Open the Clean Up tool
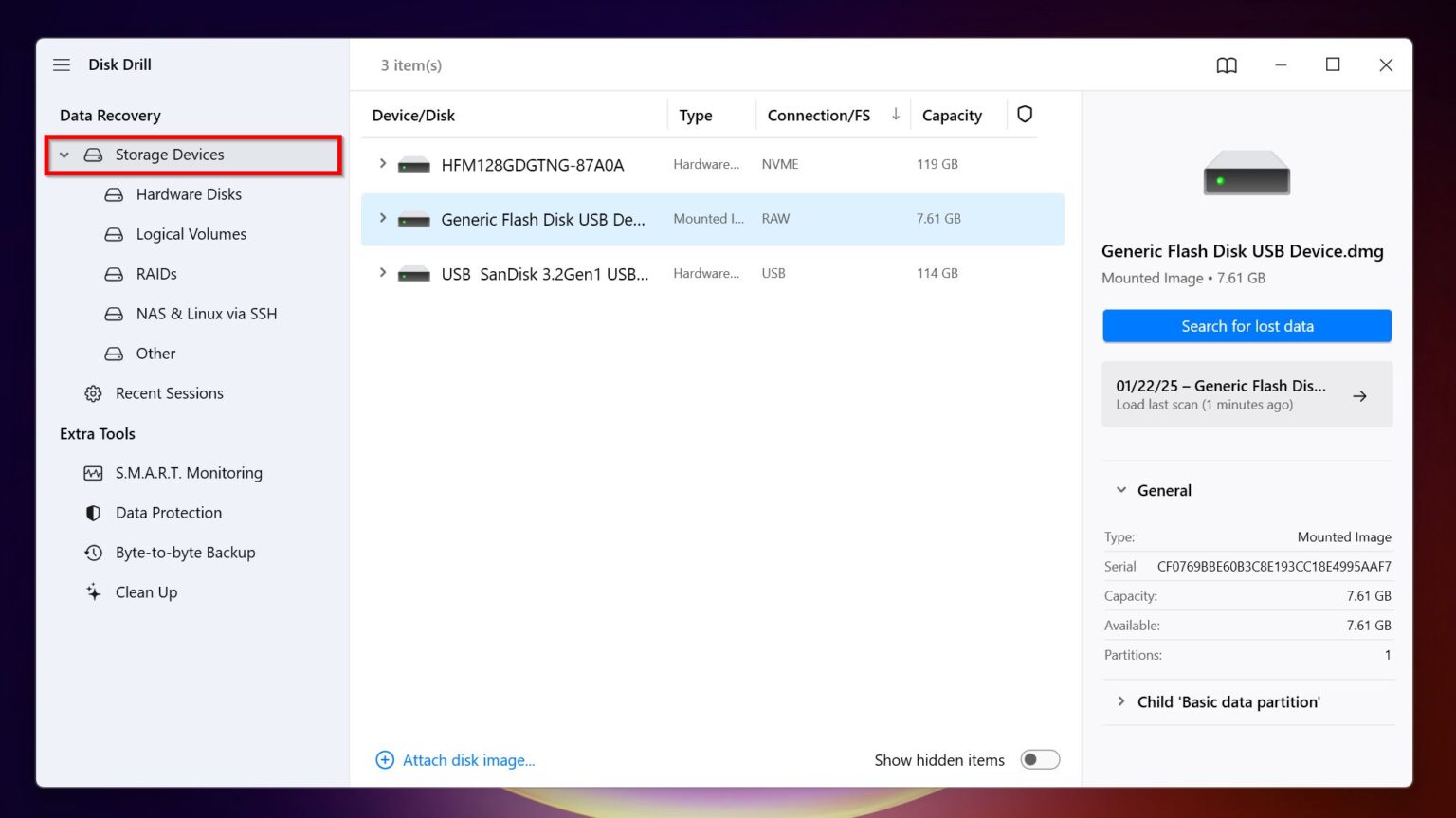The image size is (1456, 818). click(x=146, y=592)
